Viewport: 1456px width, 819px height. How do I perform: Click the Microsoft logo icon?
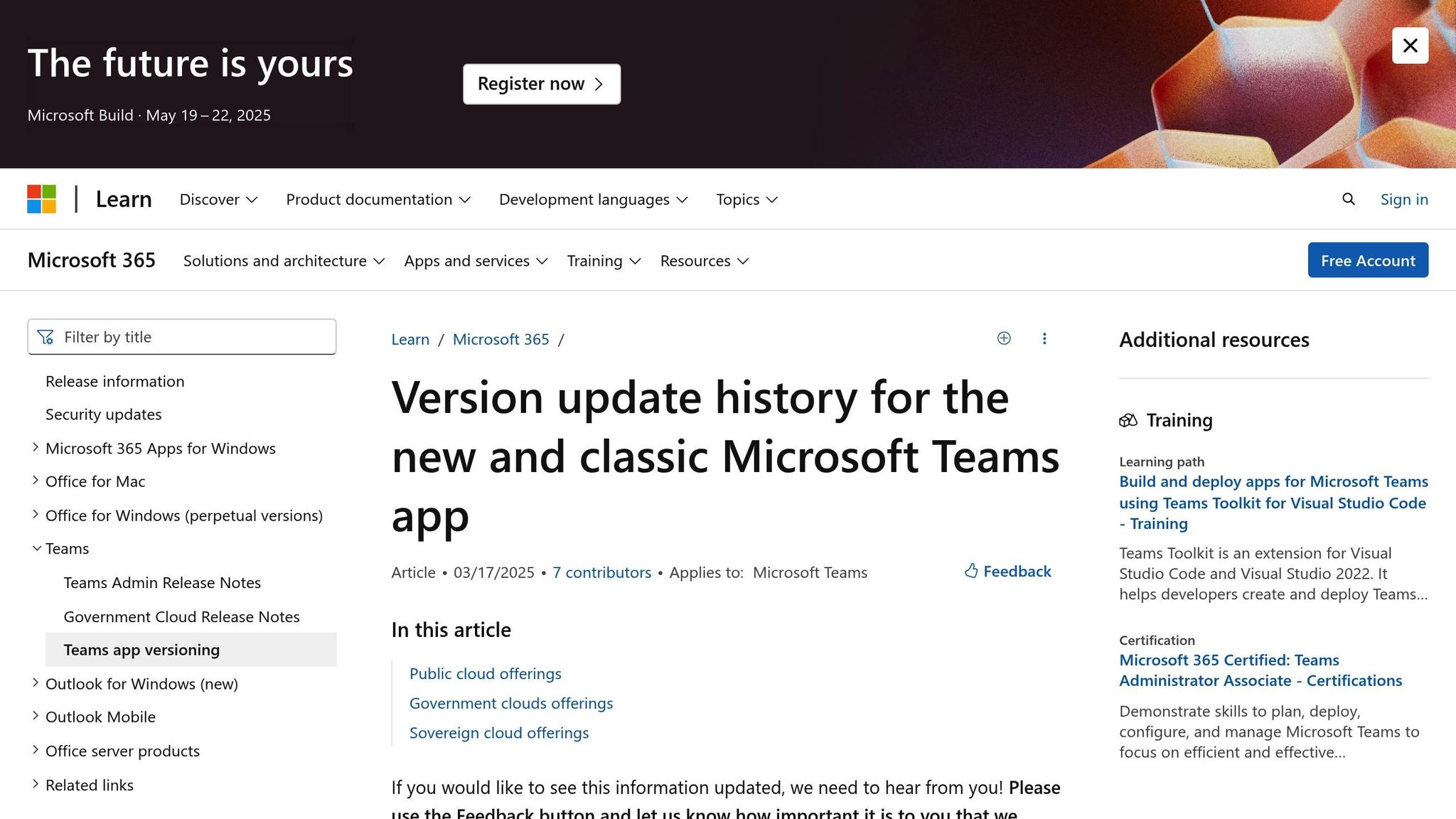(42, 199)
